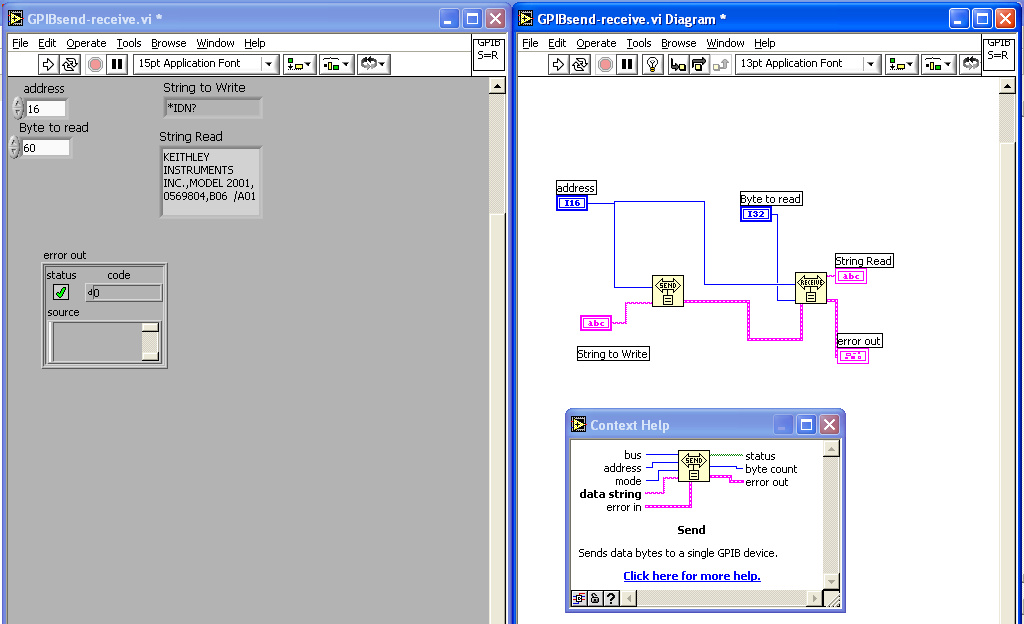This screenshot has height=624, width=1024.
Task: Open Browse menu in Diagram window
Action: [679, 43]
